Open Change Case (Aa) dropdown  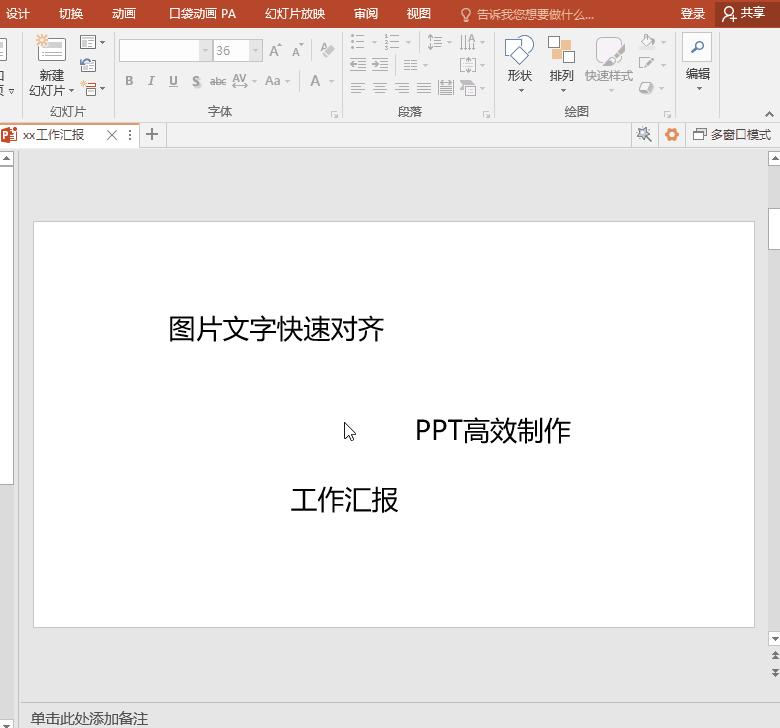pos(277,81)
